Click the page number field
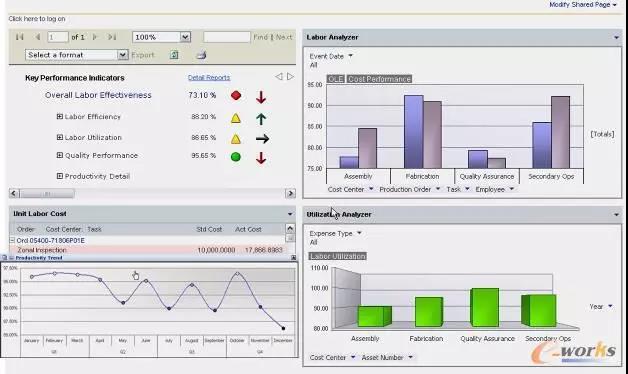 click(x=58, y=37)
